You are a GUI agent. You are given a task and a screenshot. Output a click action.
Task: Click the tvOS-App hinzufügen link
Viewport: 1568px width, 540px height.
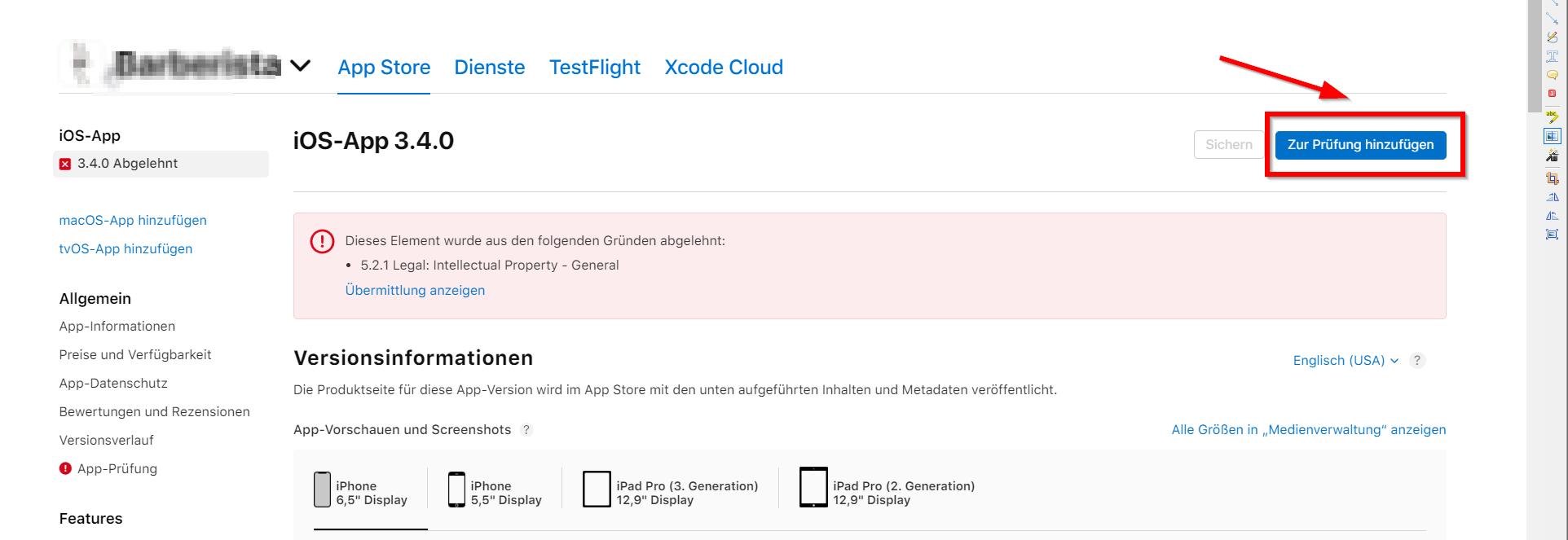pos(126,248)
